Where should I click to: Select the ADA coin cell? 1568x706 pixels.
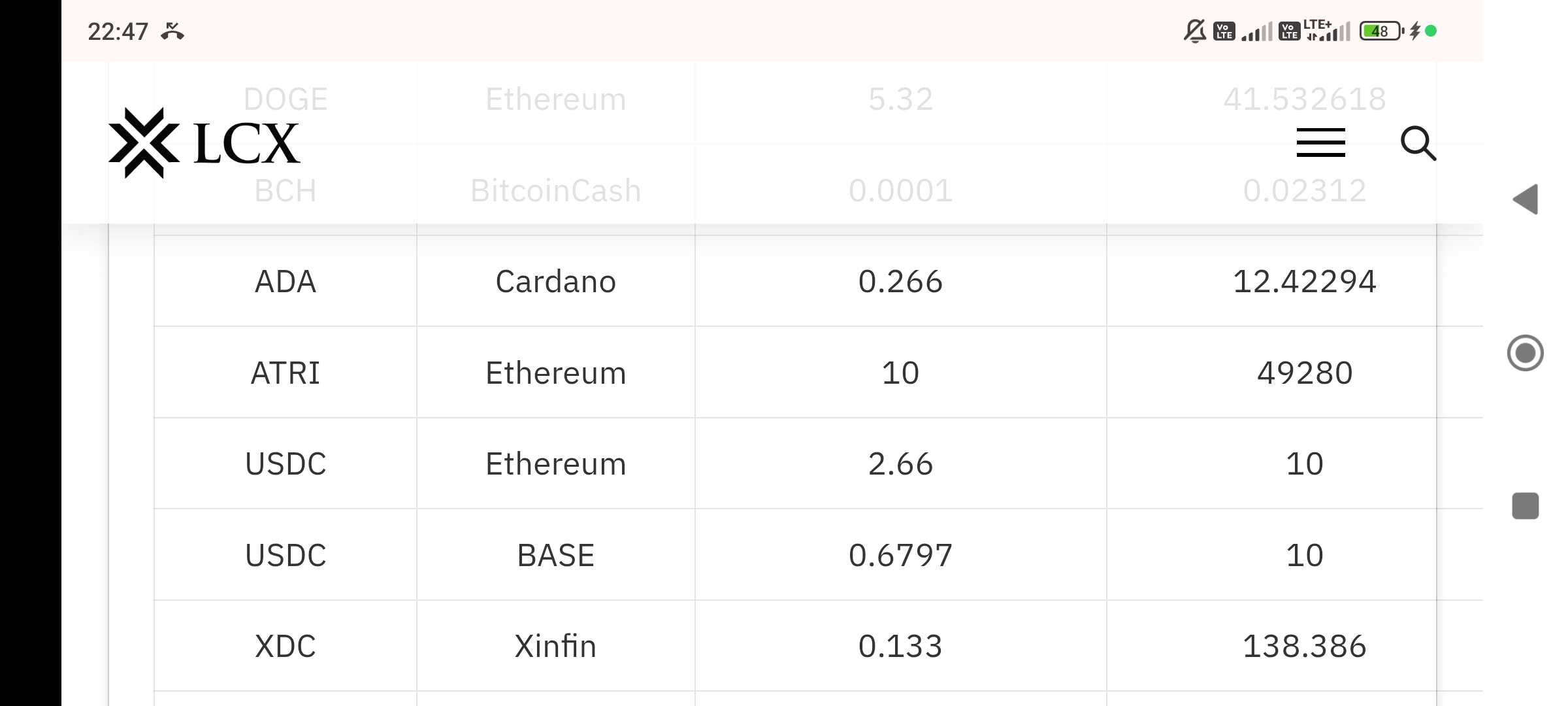click(286, 281)
